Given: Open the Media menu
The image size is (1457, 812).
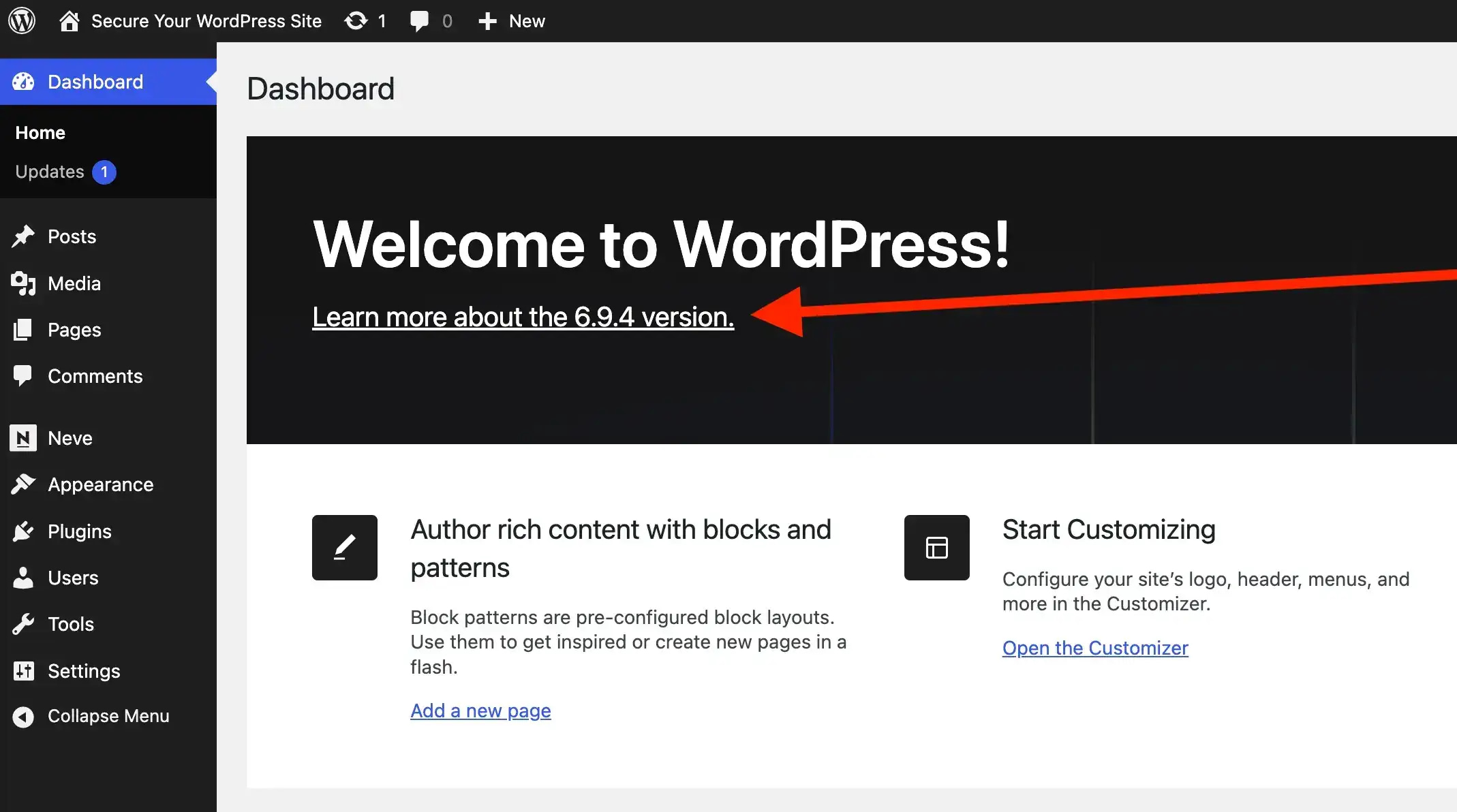Looking at the screenshot, I should [x=74, y=283].
